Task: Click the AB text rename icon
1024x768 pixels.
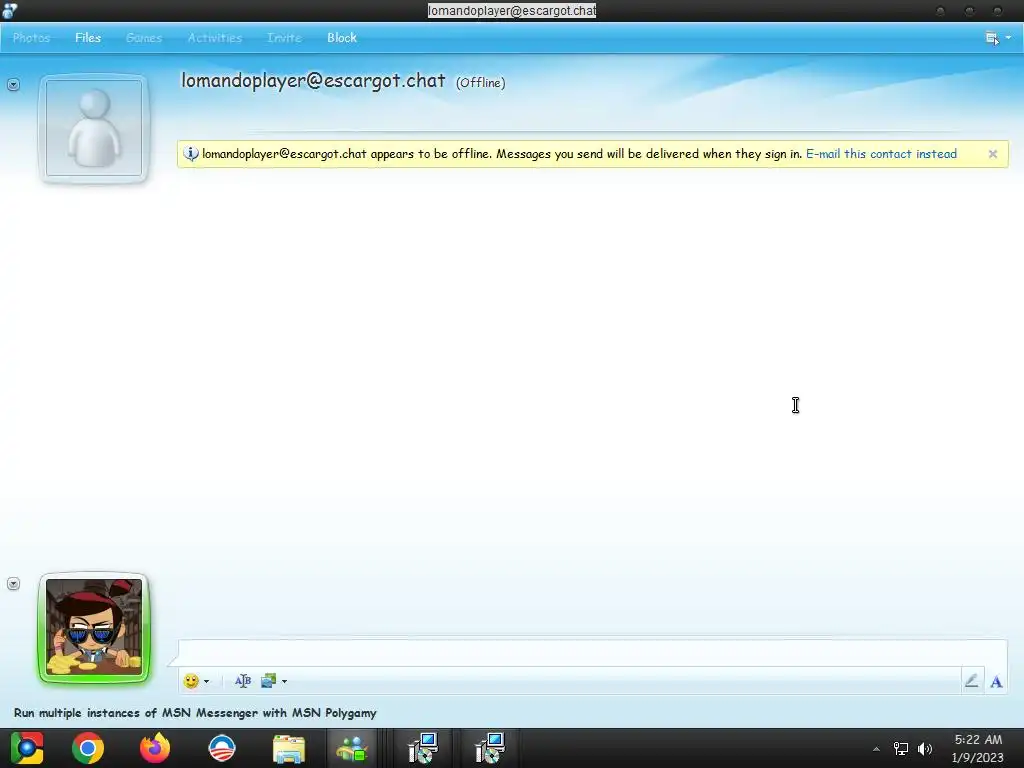Action: (243, 681)
